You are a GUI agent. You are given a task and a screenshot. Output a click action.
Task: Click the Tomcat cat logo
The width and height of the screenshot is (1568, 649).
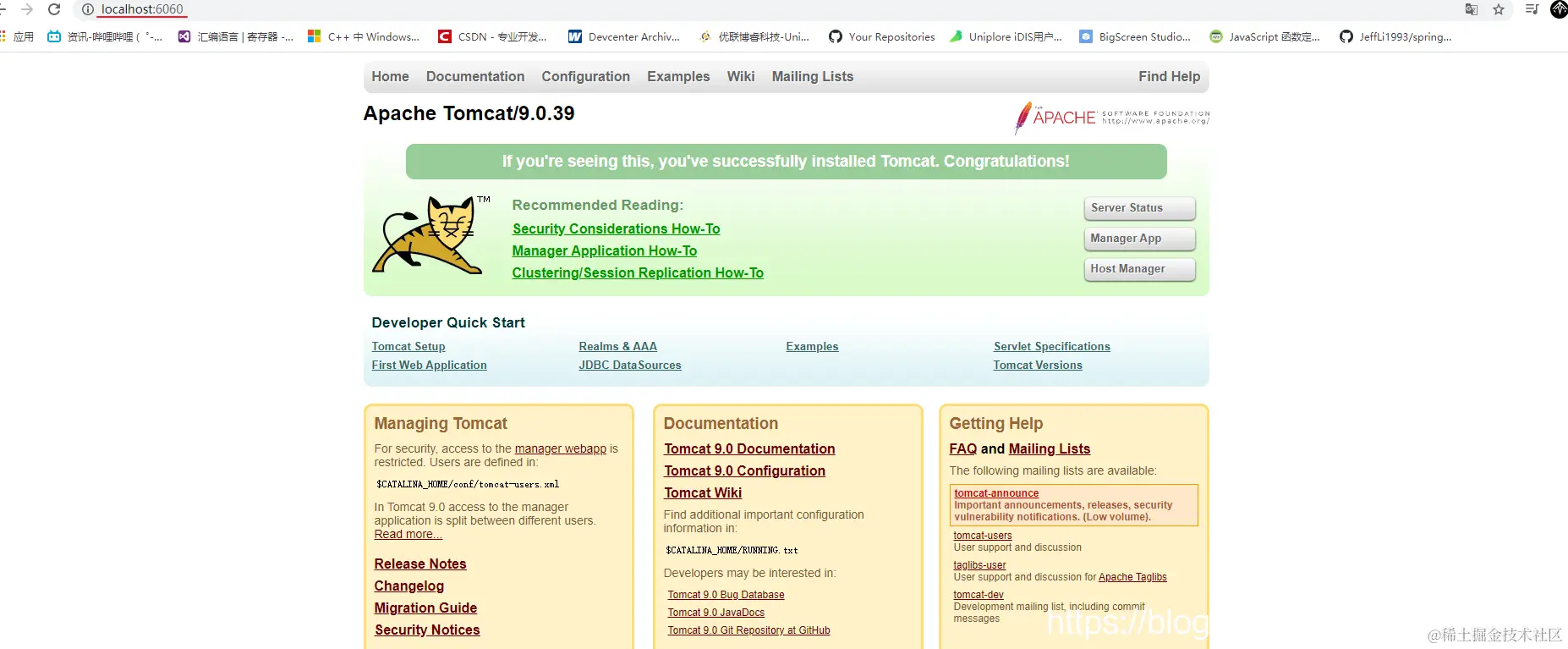point(430,235)
